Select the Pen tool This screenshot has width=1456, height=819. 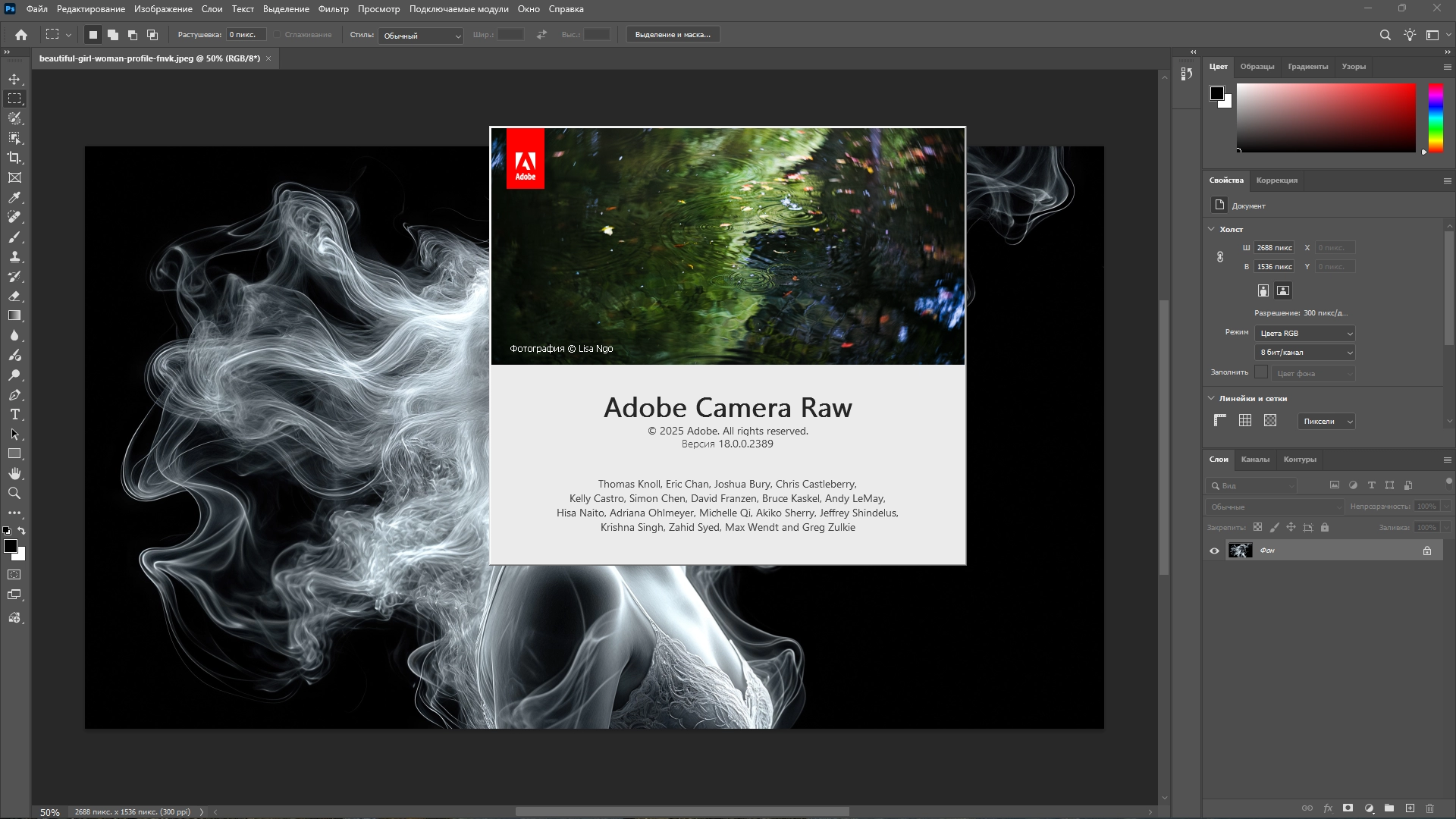pos(14,395)
